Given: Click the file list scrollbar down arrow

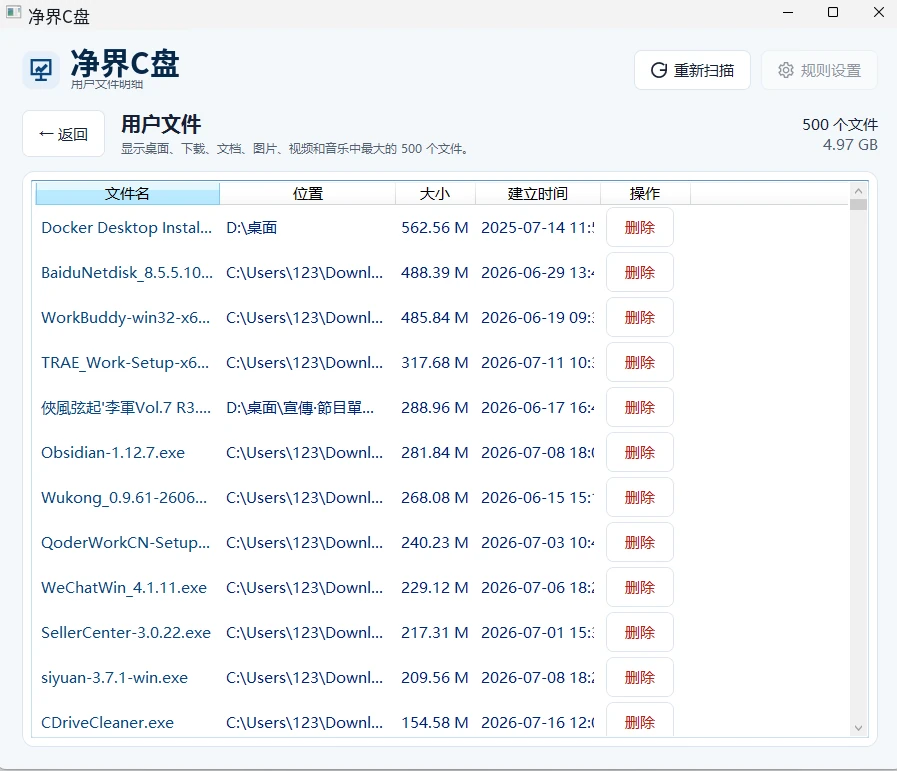Looking at the screenshot, I should pyautogui.click(x=858, y=728).
